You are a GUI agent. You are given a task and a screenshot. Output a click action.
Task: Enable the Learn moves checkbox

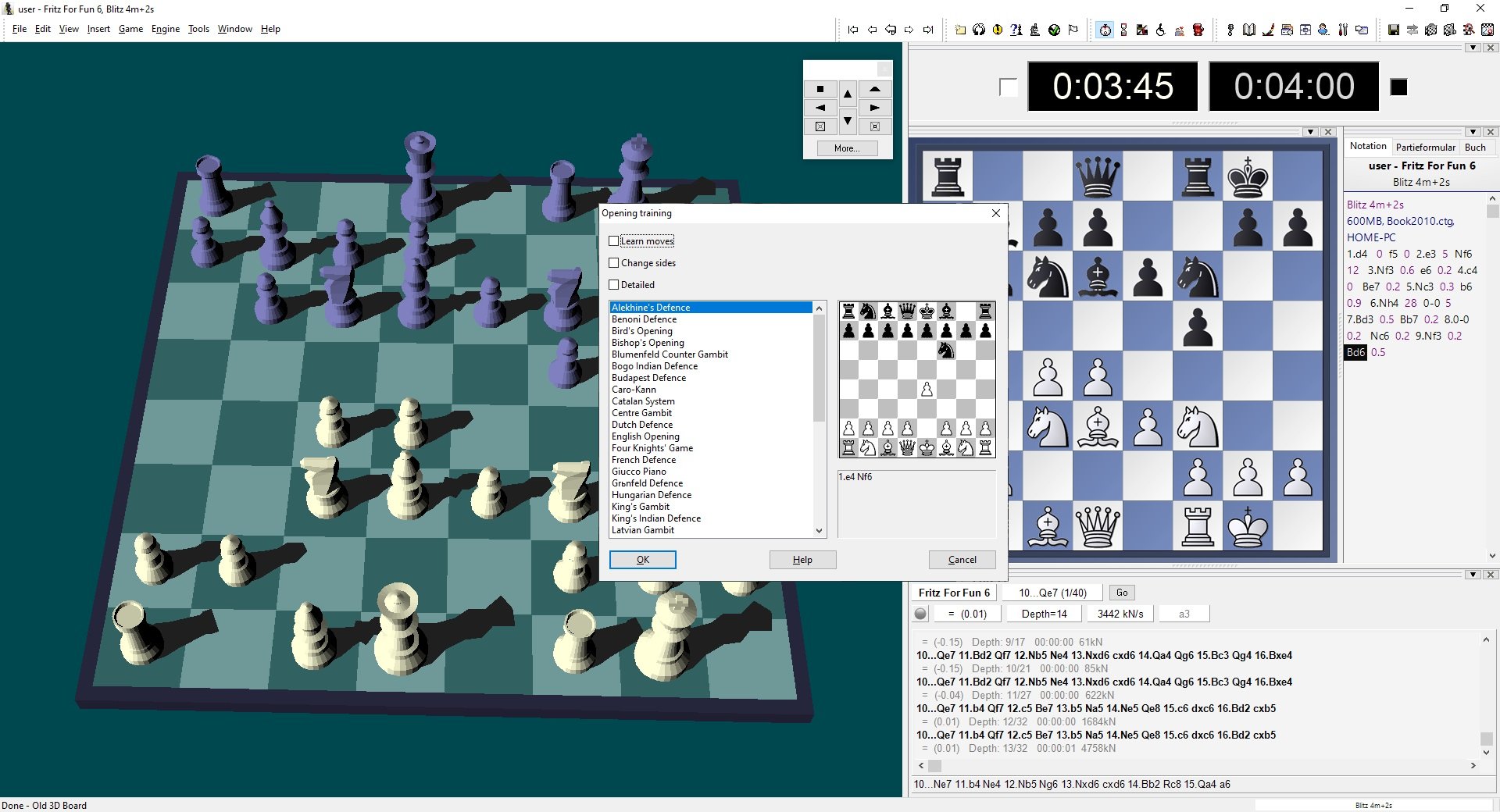click(x=614, y=241)
